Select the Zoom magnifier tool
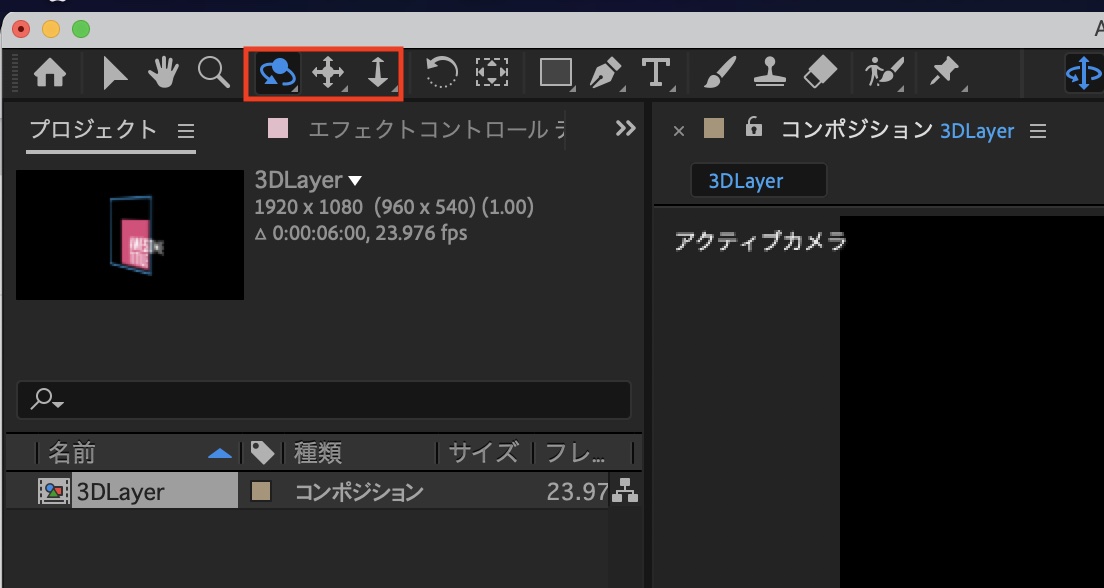Image resolution: width=1104 pixels, height=588 pixels. pos(213,72)
